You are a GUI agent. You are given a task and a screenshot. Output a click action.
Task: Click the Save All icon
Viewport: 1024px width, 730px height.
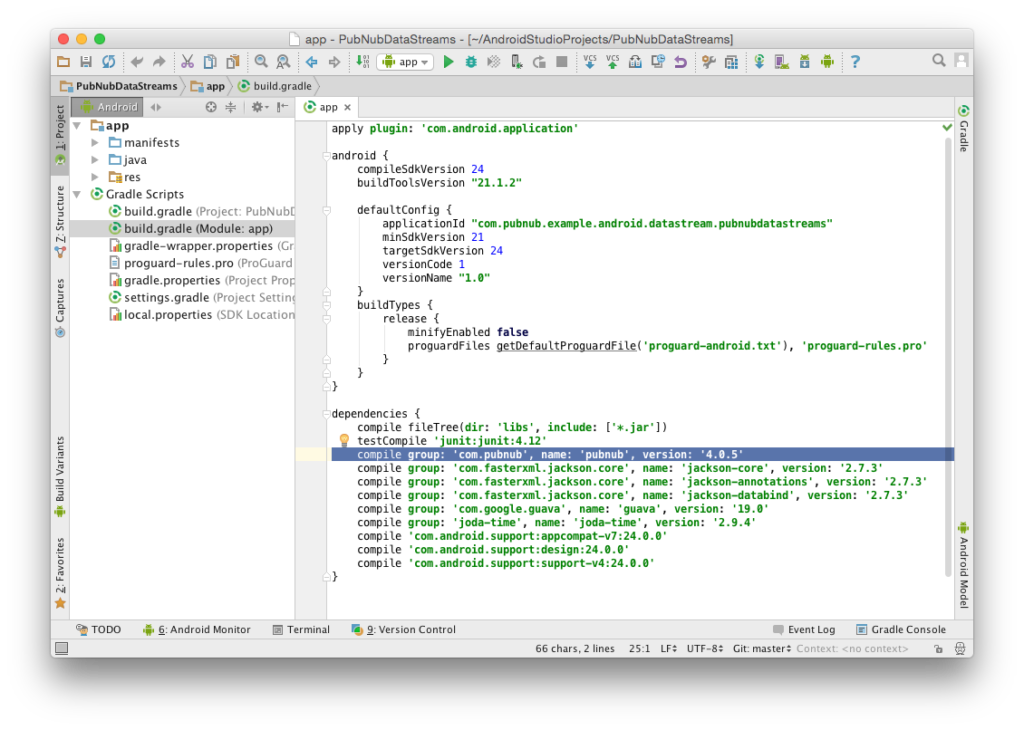(86, 62)
